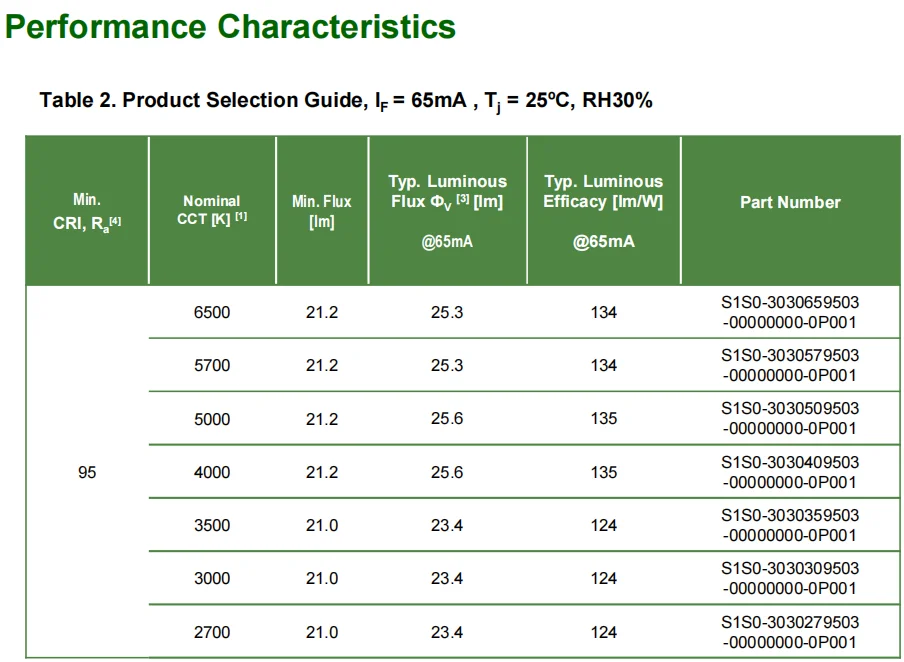Select the 3500 CCT cell

pyautogui.click(x=212, y=525)
